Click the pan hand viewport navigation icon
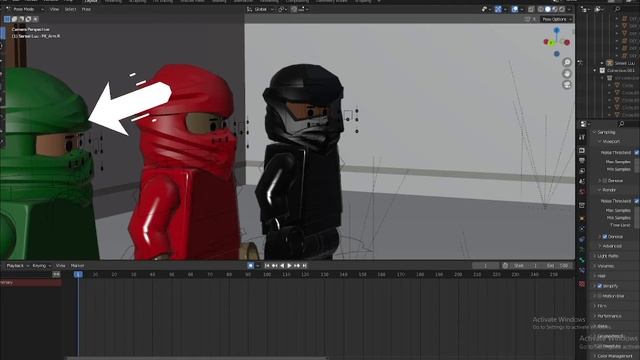Image resolution: width=640 pixels, height=360 pixels. pyautogui.click(x=567, y=73)
